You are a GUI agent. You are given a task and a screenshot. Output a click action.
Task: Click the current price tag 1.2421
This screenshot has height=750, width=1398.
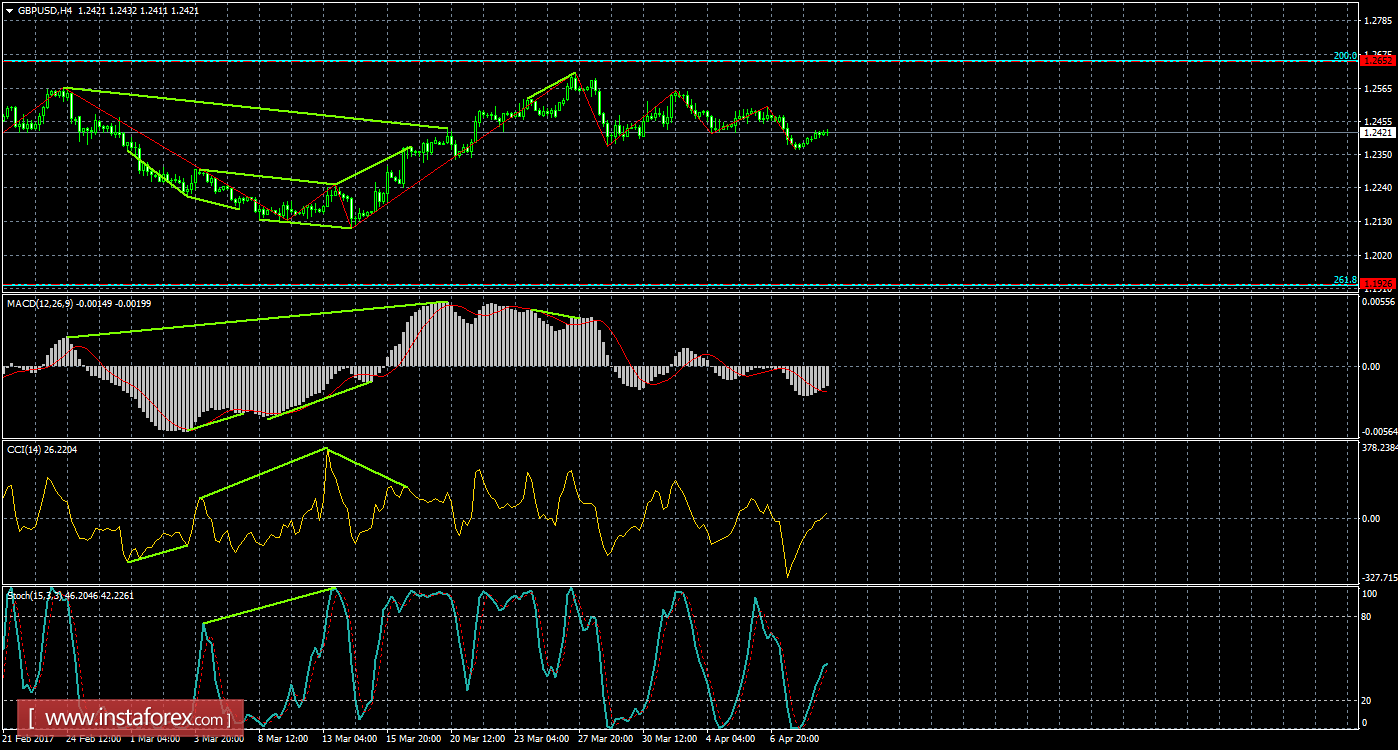click(x=1377, y=131)
